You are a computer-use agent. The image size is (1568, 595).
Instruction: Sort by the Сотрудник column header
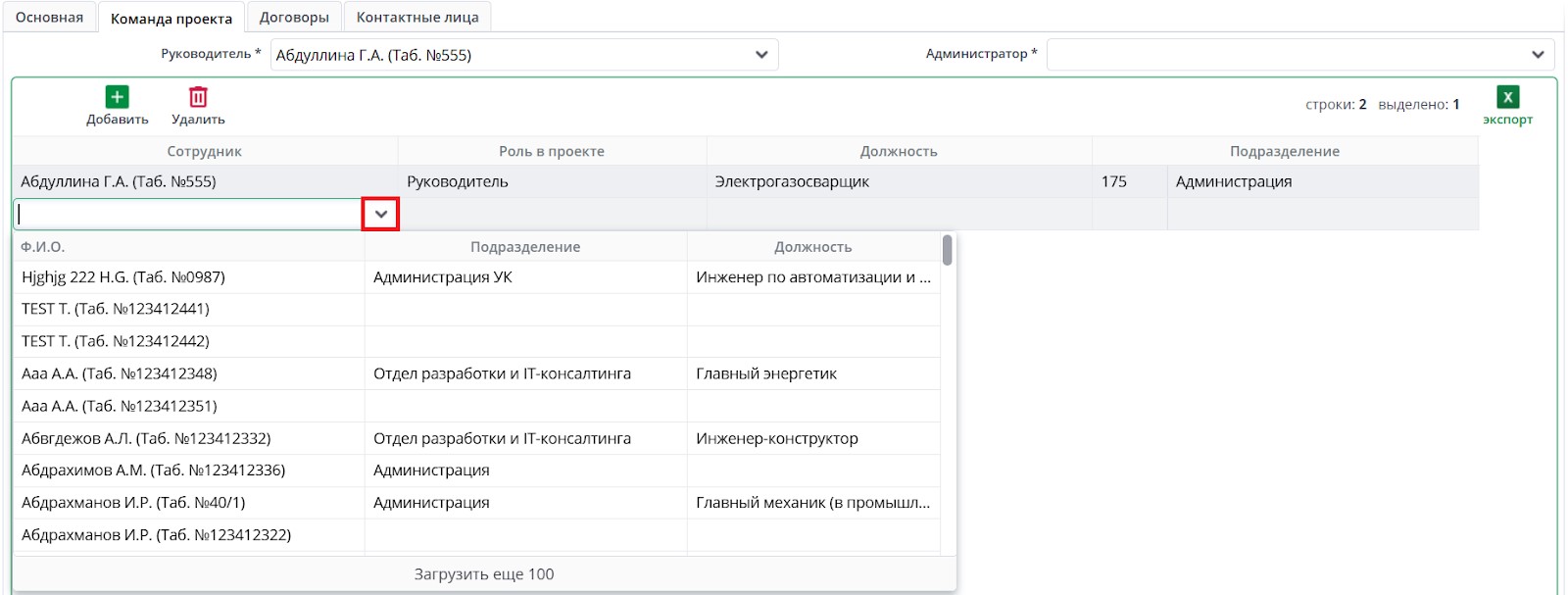(x=204, y=151)
